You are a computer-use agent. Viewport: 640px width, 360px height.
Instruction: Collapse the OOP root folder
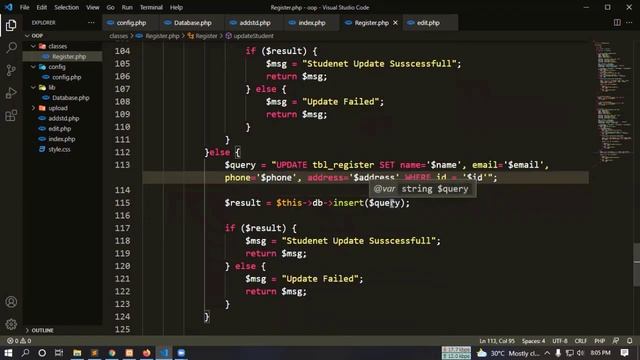click(x=27, y=36)
